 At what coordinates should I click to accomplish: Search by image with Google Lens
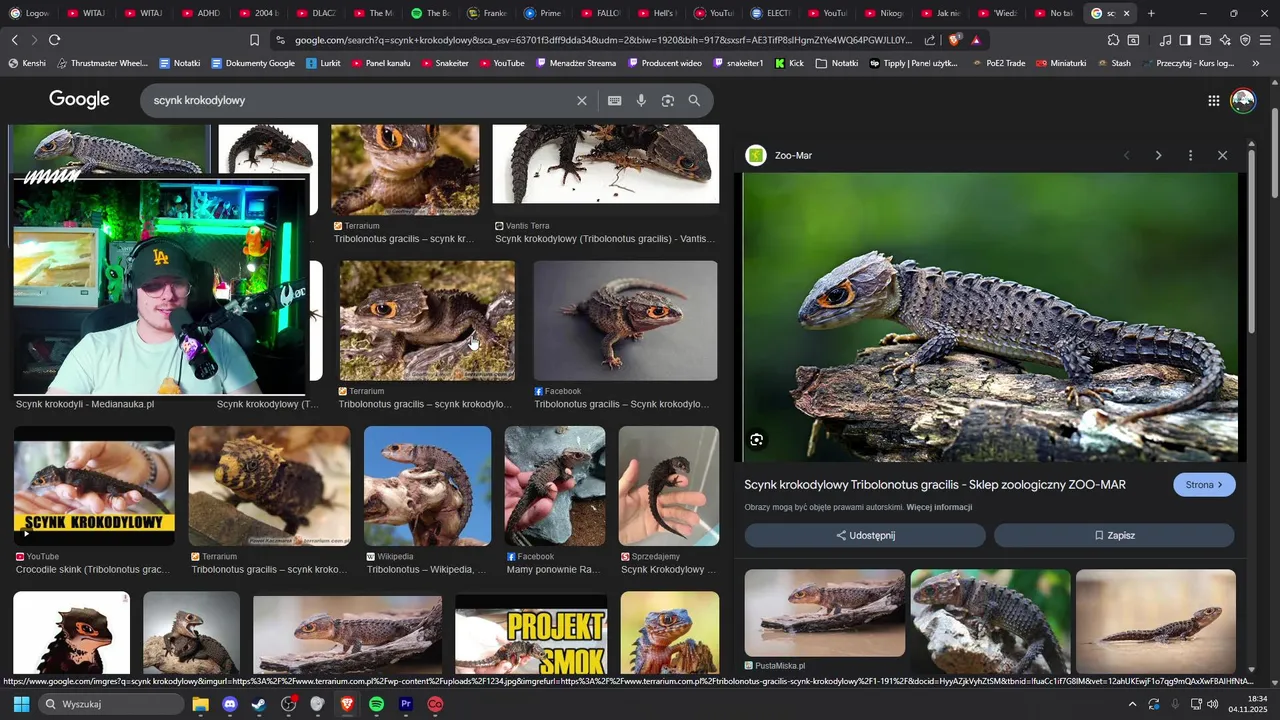668,101
